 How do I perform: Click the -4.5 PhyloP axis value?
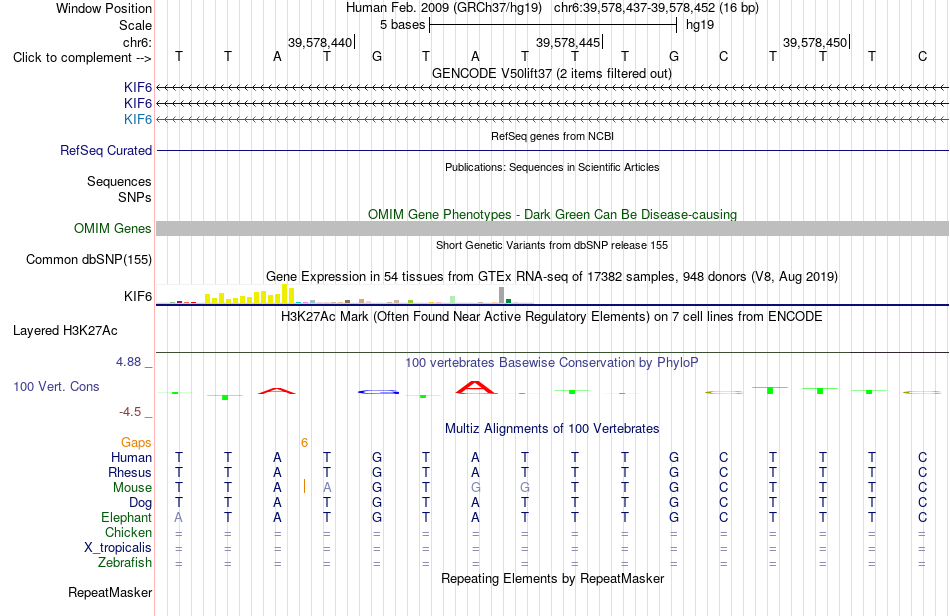point(130,412)
